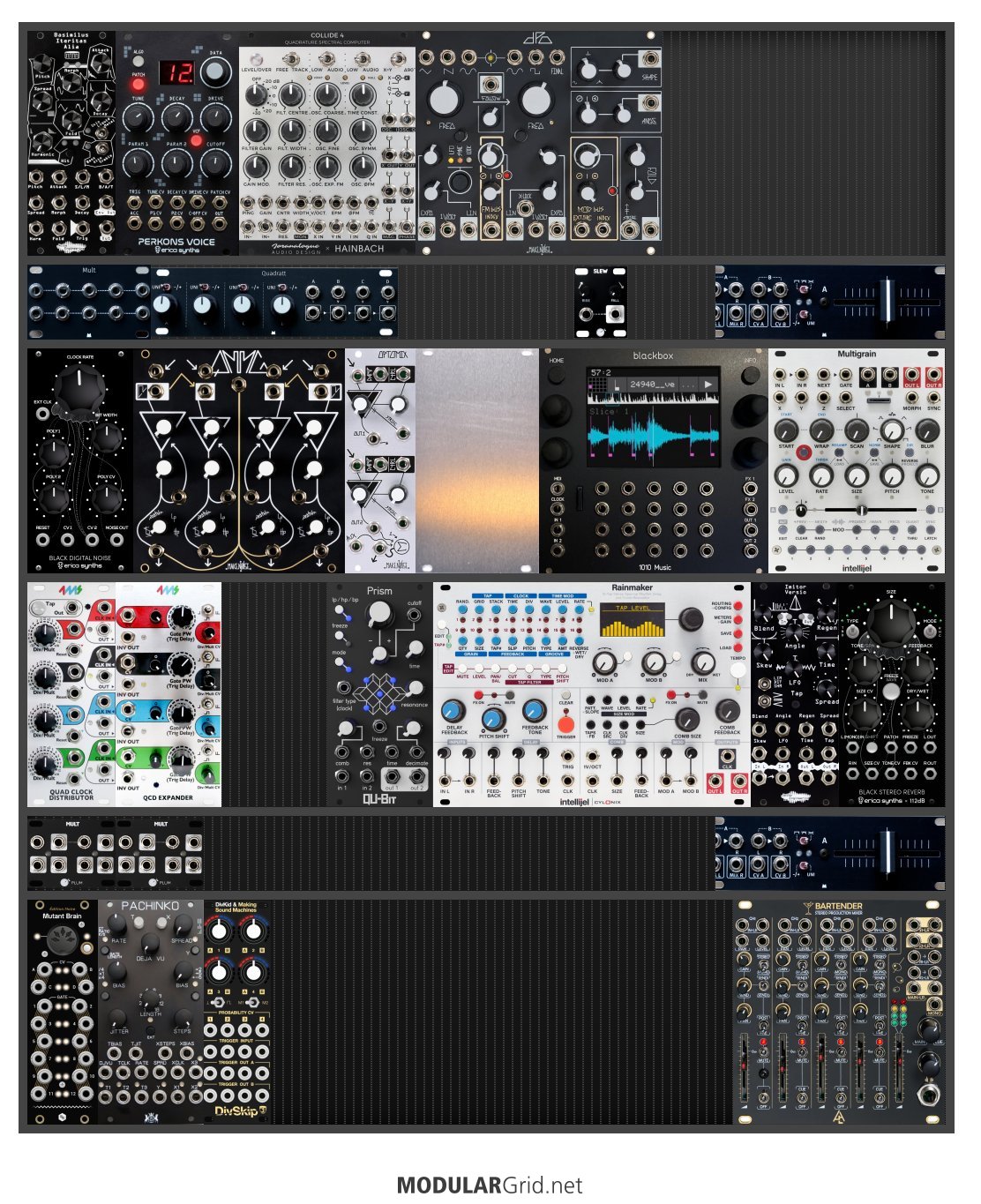
Task: Click the SHAPE jack on the DPO module
Action: tap(650, 60)
